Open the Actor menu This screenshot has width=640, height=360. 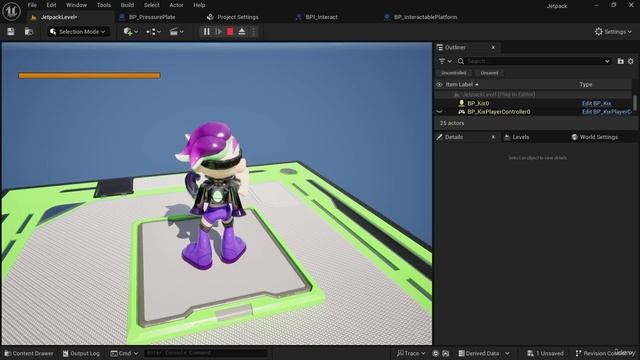point(176,5)
